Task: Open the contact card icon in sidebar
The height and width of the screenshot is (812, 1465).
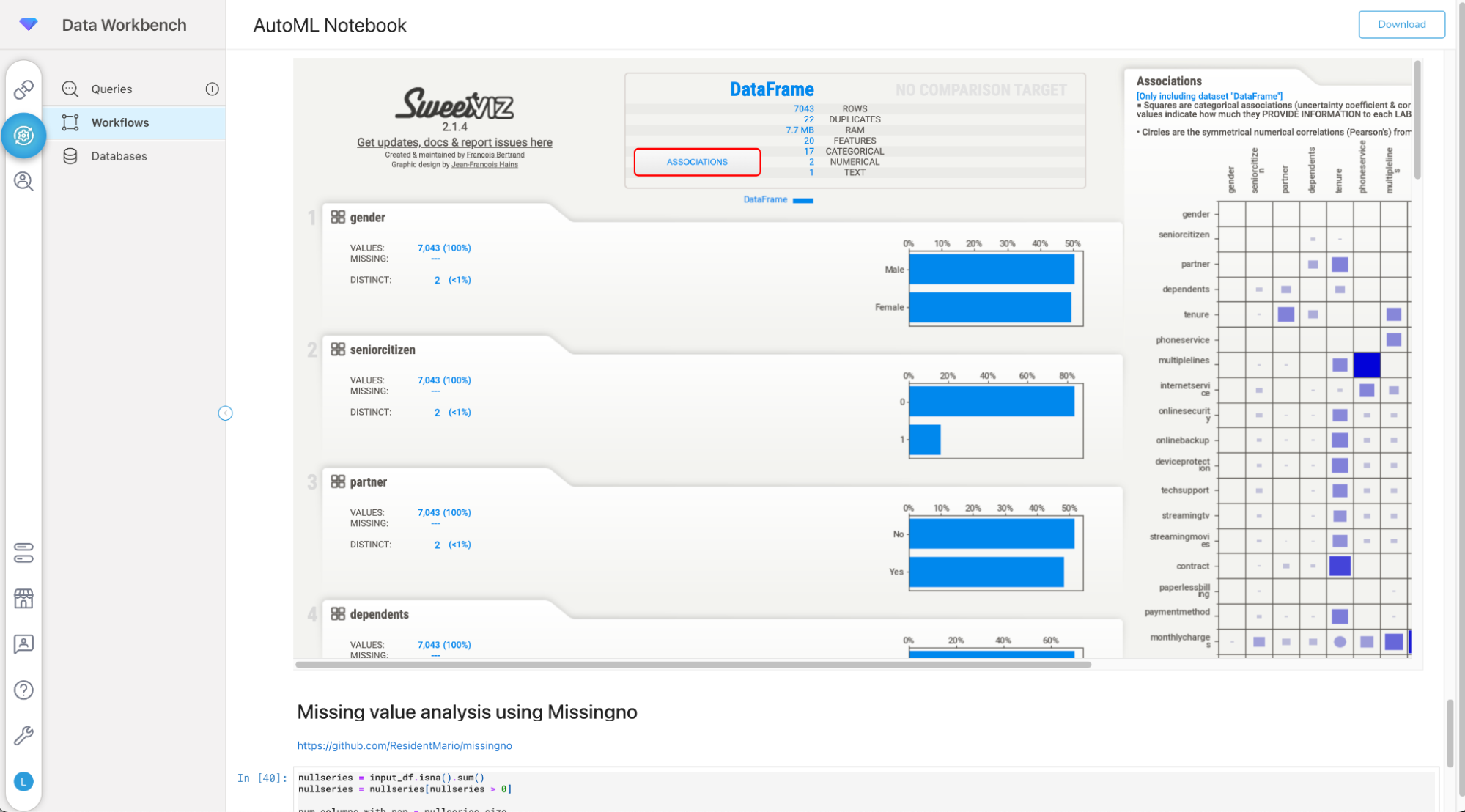Action: (23, 644)
